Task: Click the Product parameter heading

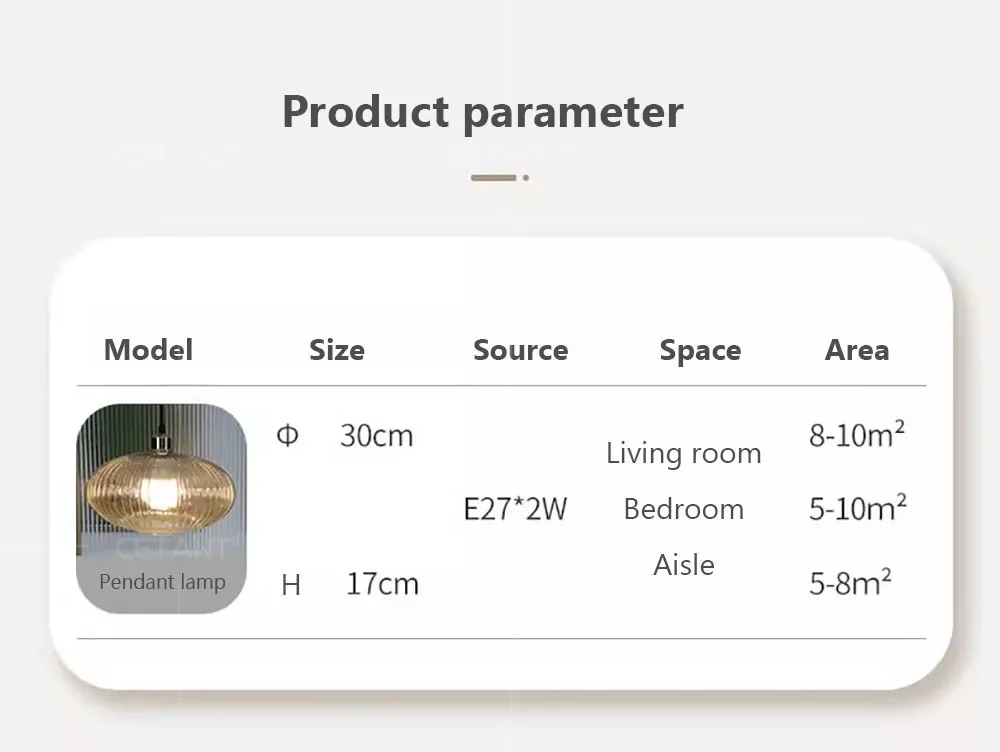Action: pos(482,111)
